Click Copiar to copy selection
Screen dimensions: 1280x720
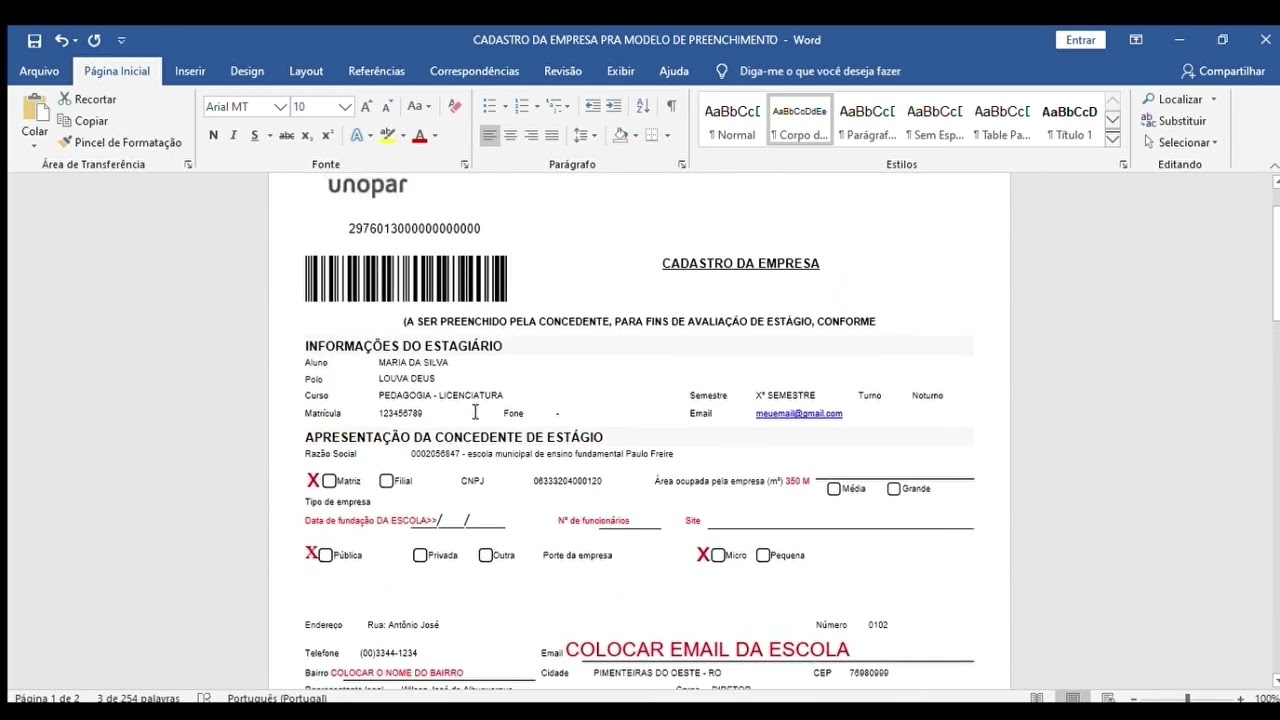82,120
